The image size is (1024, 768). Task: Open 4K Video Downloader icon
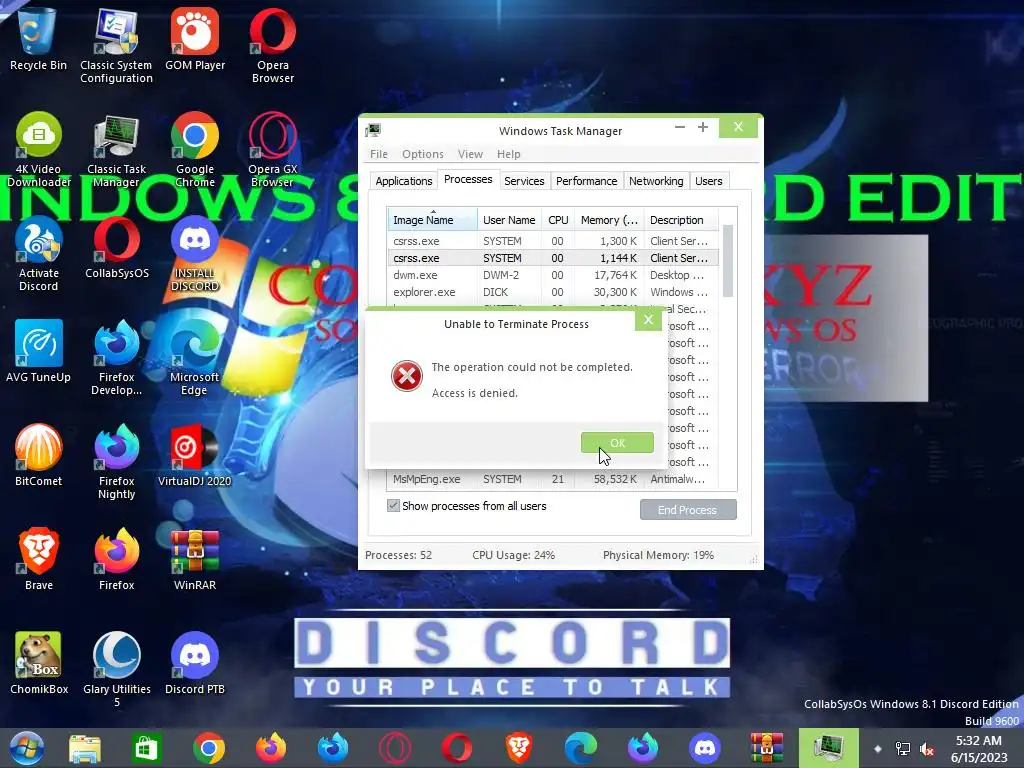(39, 150)
